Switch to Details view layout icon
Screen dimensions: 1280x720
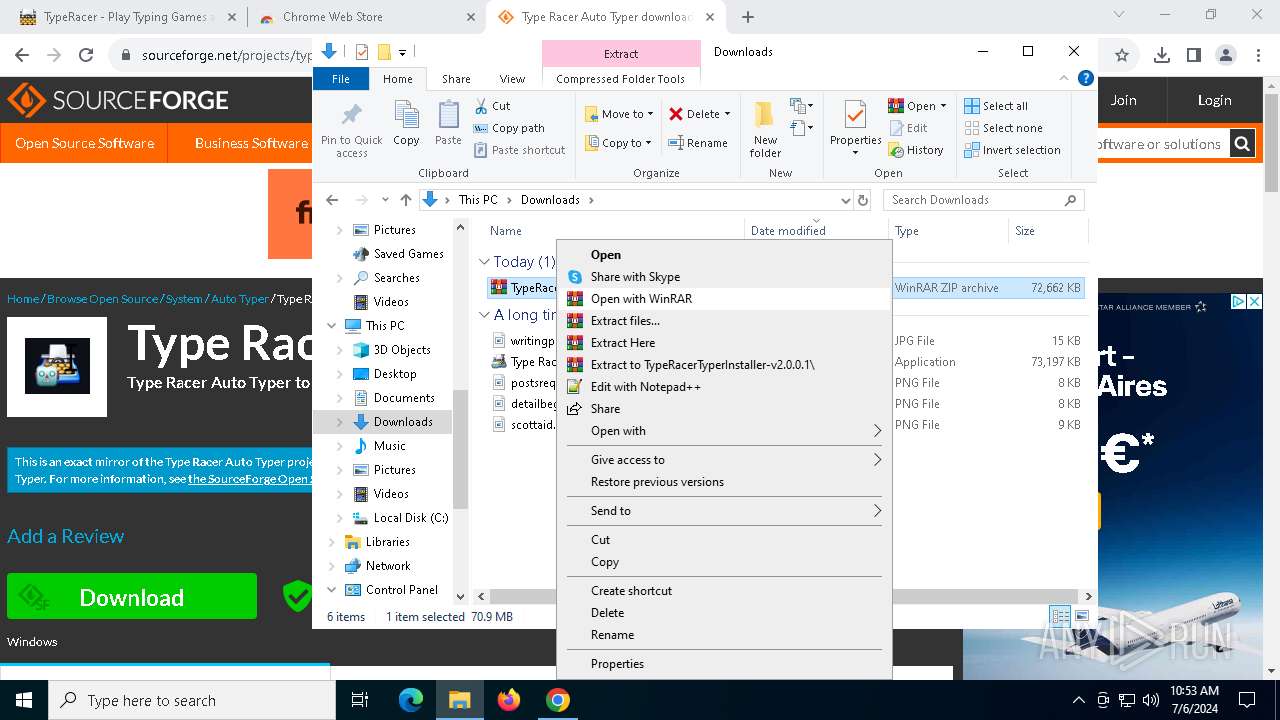click(x=1059, y=616)
